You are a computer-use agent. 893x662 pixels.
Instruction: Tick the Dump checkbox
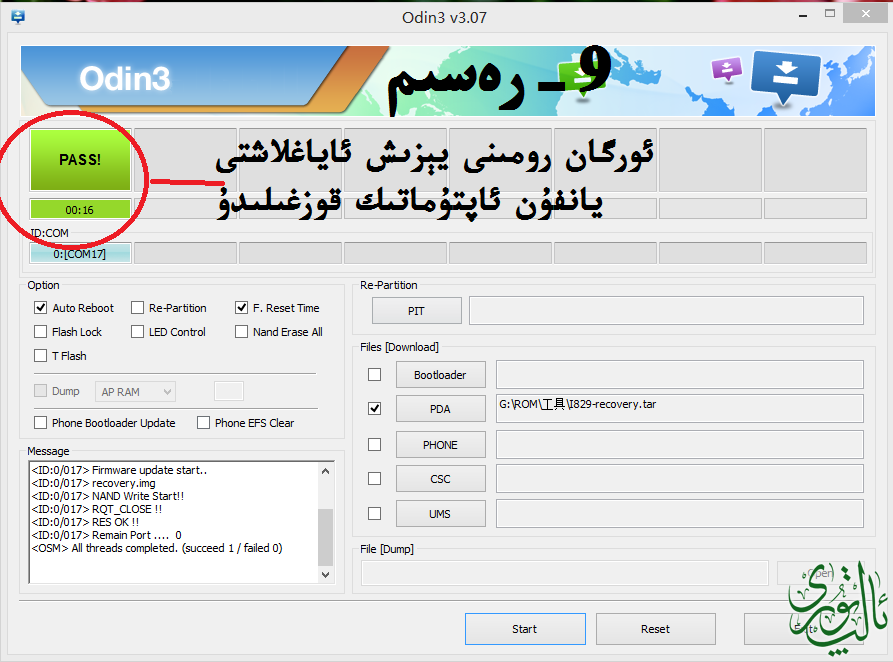click(40, 391)
